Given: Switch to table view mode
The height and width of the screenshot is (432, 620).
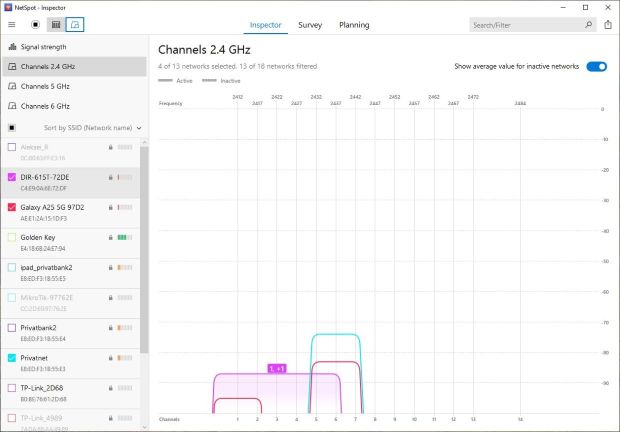Looking at the screenshot, I should [x=56, y=25].
